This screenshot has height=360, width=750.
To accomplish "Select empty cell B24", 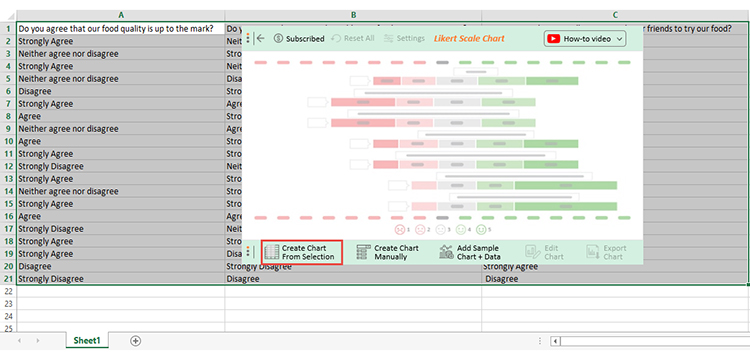I will [x=353, y=316].
